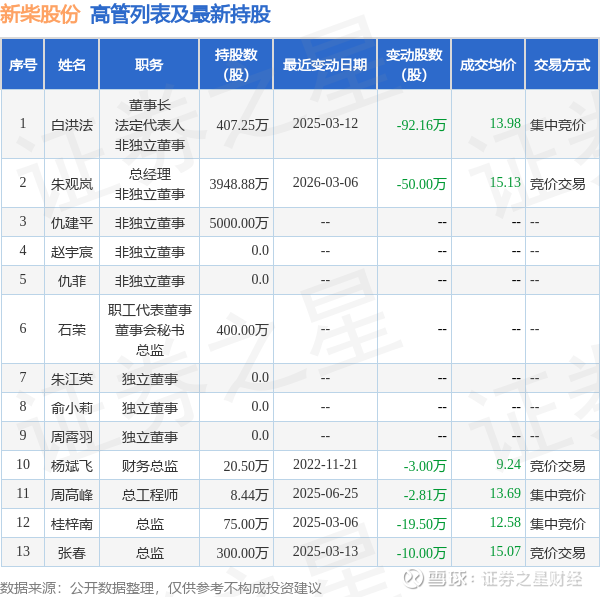600x597 pixels.
Task: Click 竞价交易 in 张春's row
Action: pos(558,553)
